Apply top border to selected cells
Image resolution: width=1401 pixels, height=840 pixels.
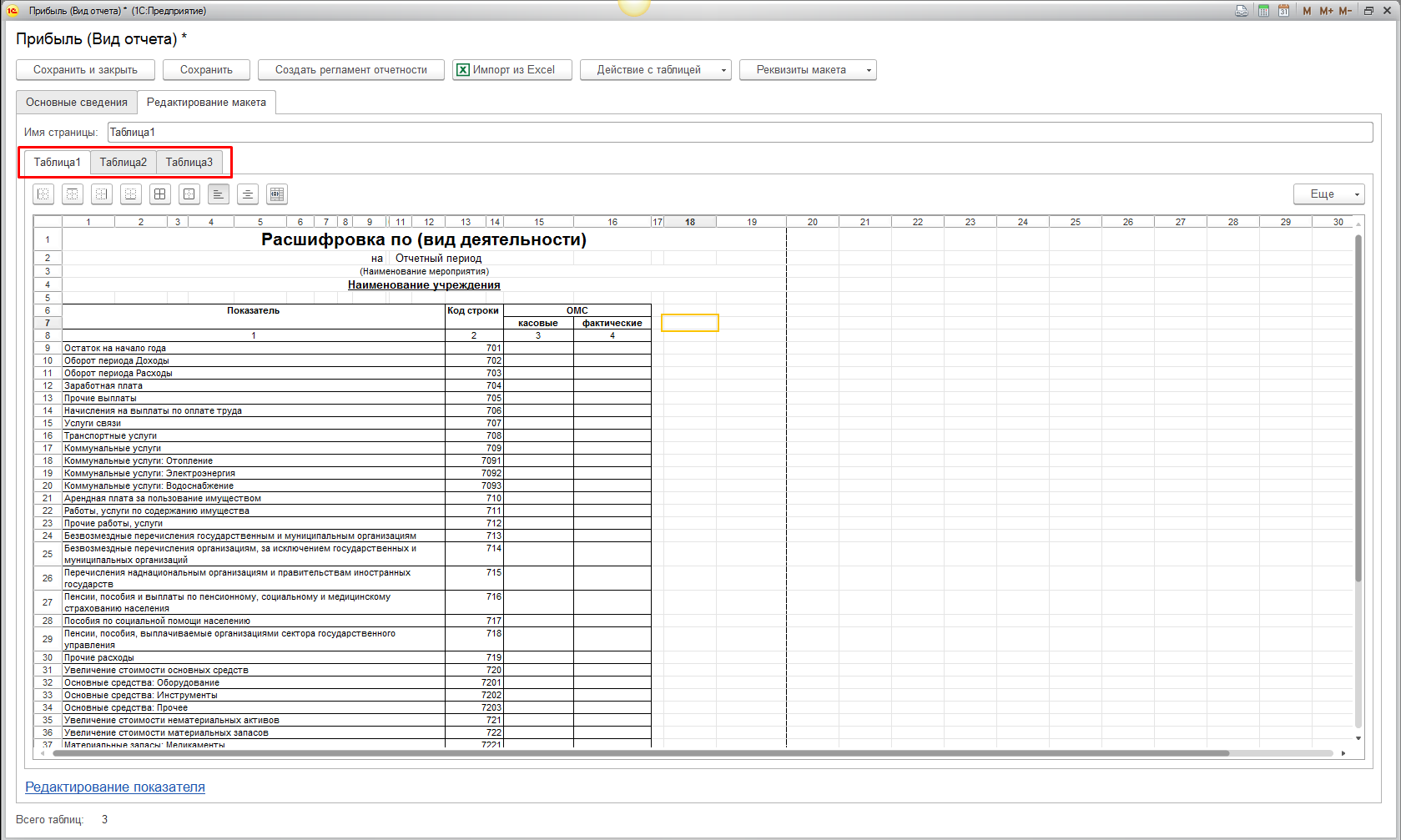click(x=73, y=194)
